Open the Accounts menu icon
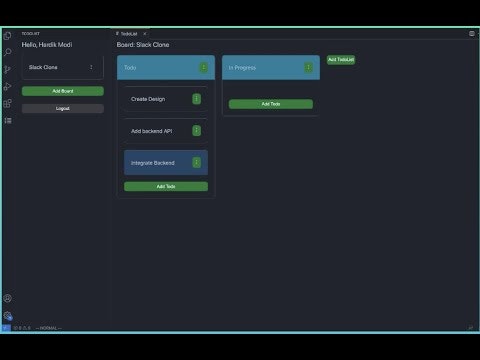Screen dimensions: 480x360 [7, 298]
